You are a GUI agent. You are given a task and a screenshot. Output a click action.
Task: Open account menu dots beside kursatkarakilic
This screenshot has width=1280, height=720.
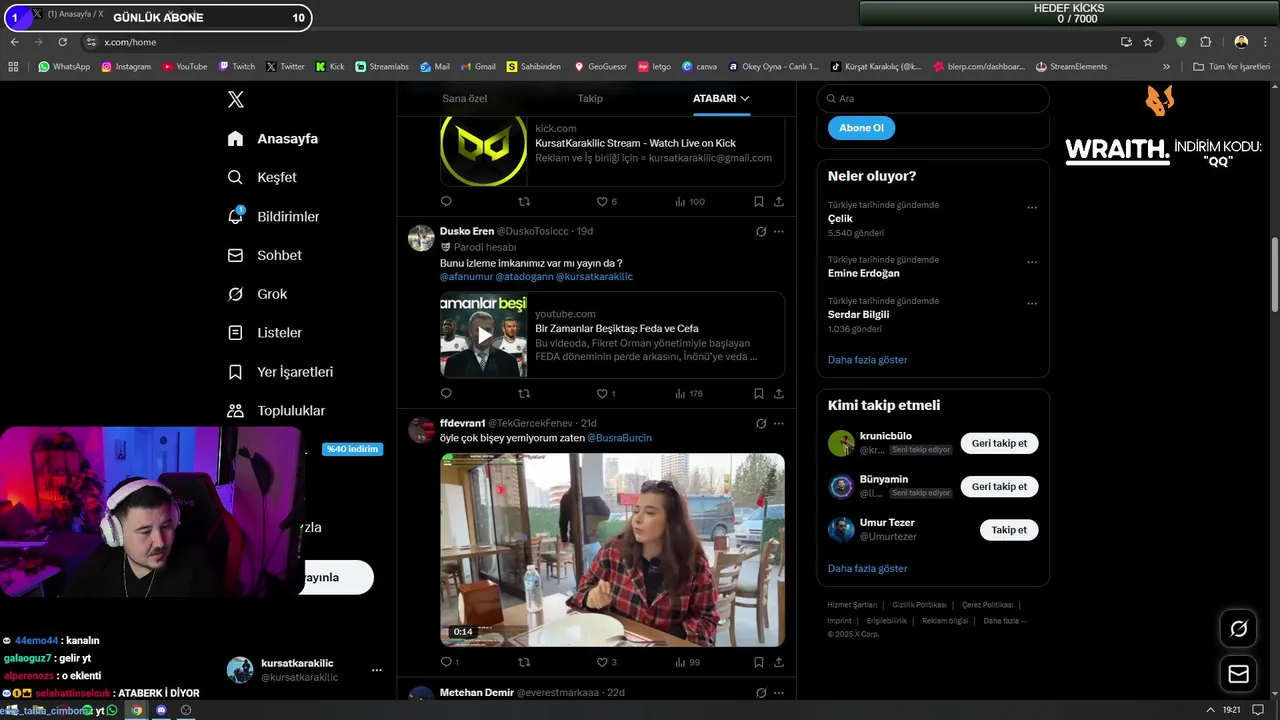pyautogui.click(x=377, y=670)
